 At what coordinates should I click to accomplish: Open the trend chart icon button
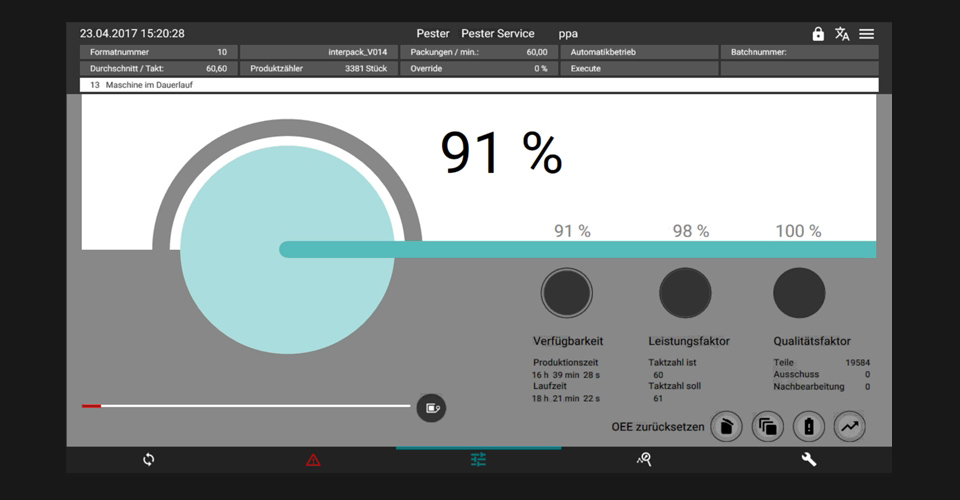point(849,427)
